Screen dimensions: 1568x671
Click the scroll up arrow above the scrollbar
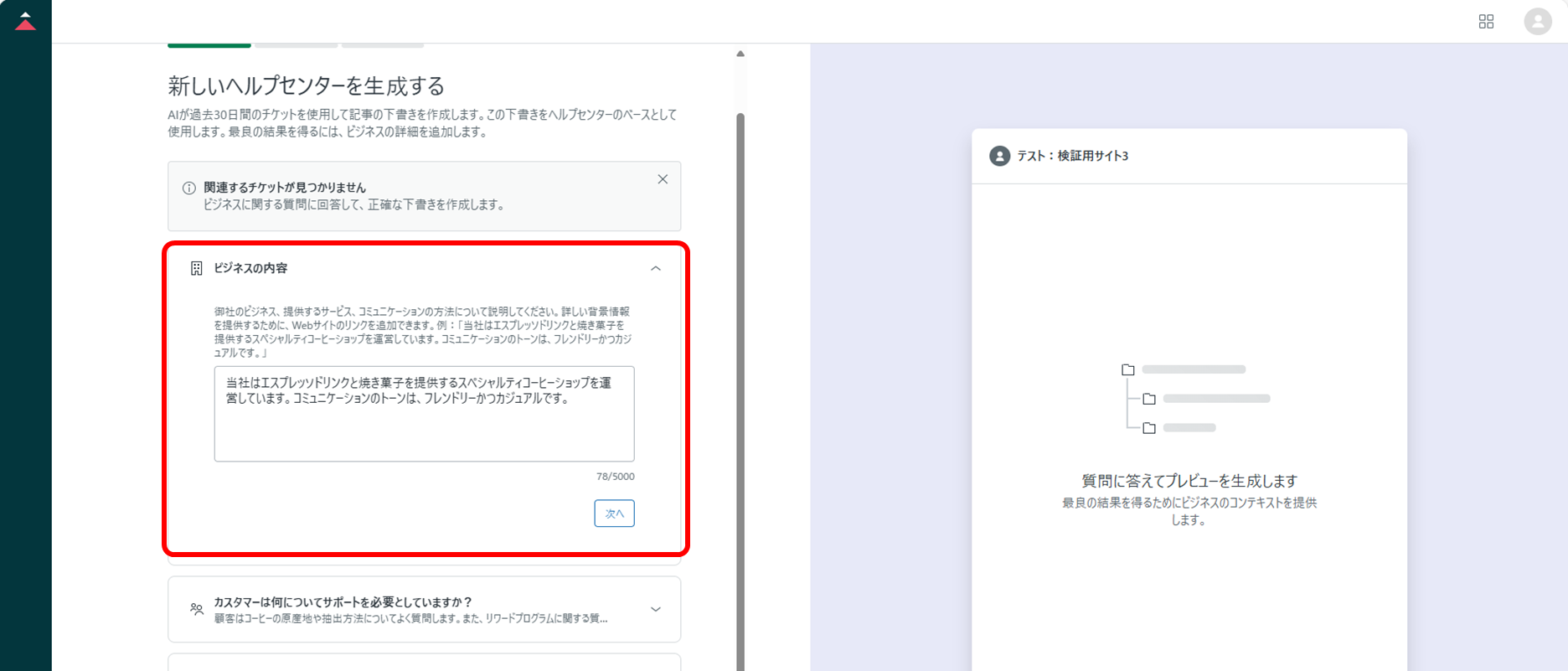tap(740, 54)
